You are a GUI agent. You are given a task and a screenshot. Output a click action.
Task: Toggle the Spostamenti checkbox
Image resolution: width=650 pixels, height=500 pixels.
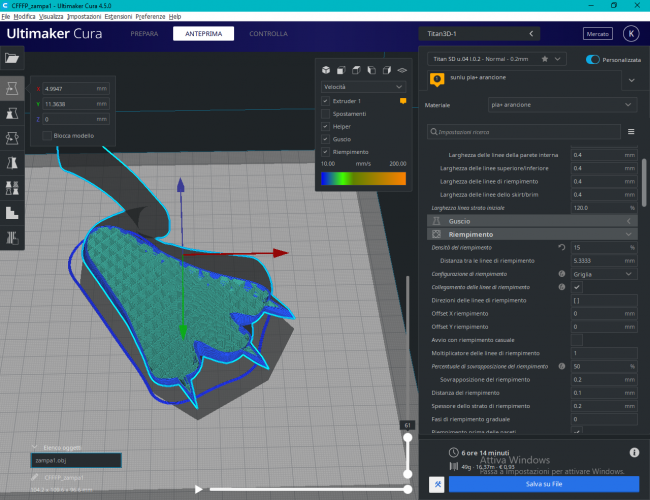click(x=325, y=114)
